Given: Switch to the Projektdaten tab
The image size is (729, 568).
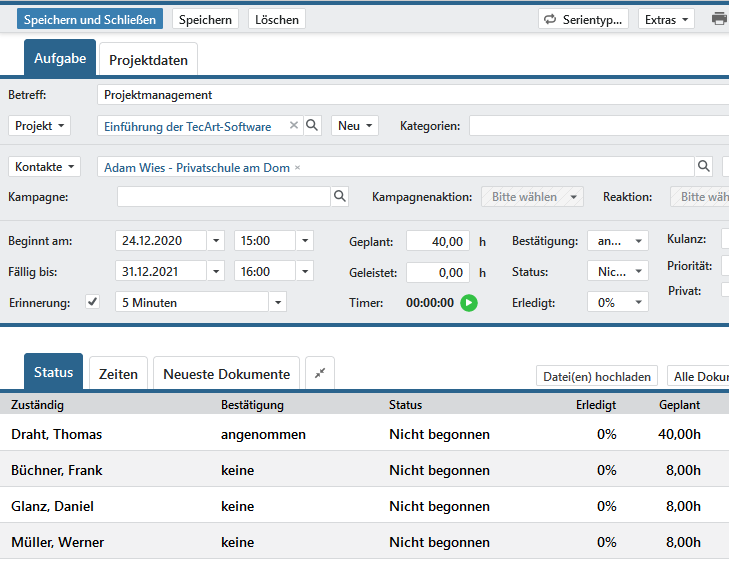Looking at the screenshot, I should click(x=148, y=60).
